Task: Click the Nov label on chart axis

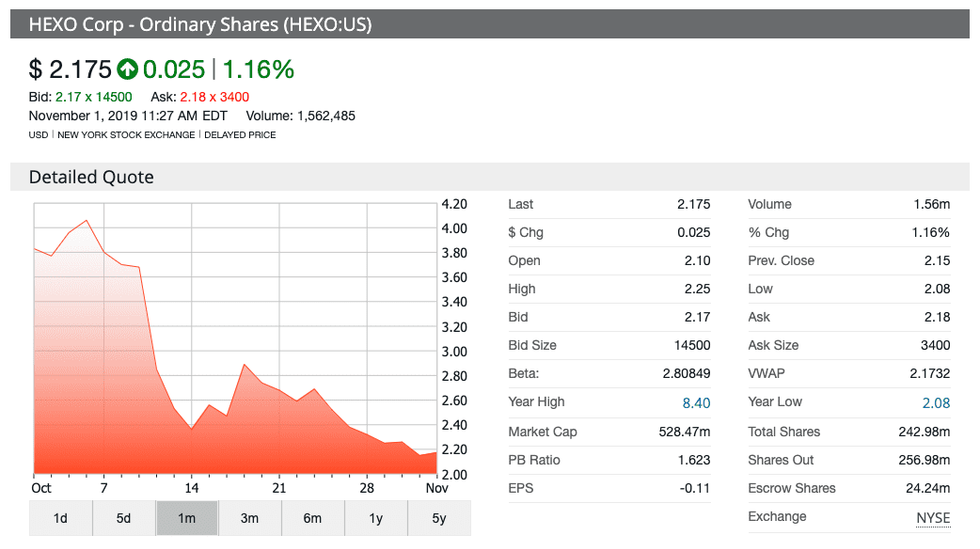Action: (435, 488)
